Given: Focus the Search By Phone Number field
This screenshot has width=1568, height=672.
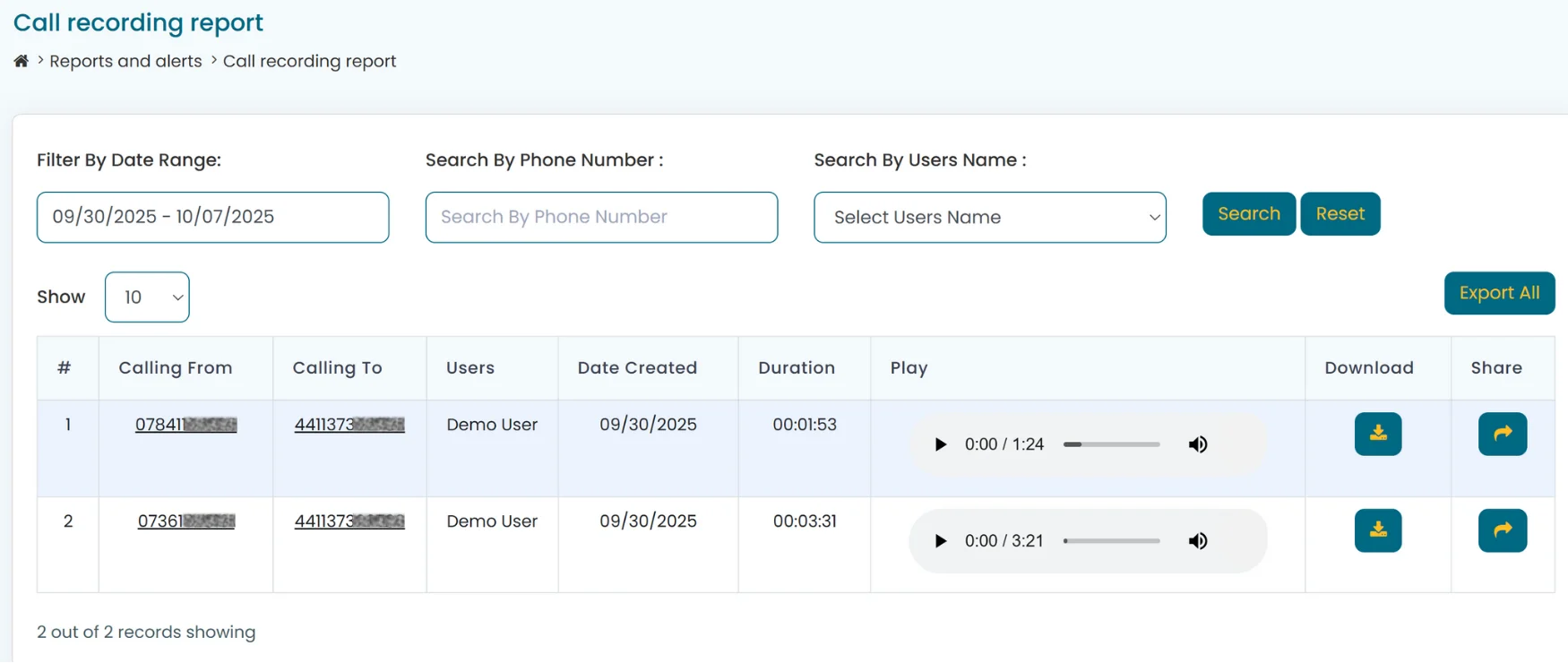Looking at the screenshot, I should pos(601,218).
